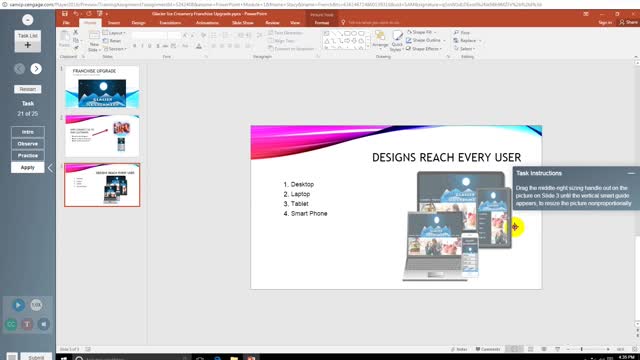Click the Format Painter brush icon
640x360 pixels.
76,48
